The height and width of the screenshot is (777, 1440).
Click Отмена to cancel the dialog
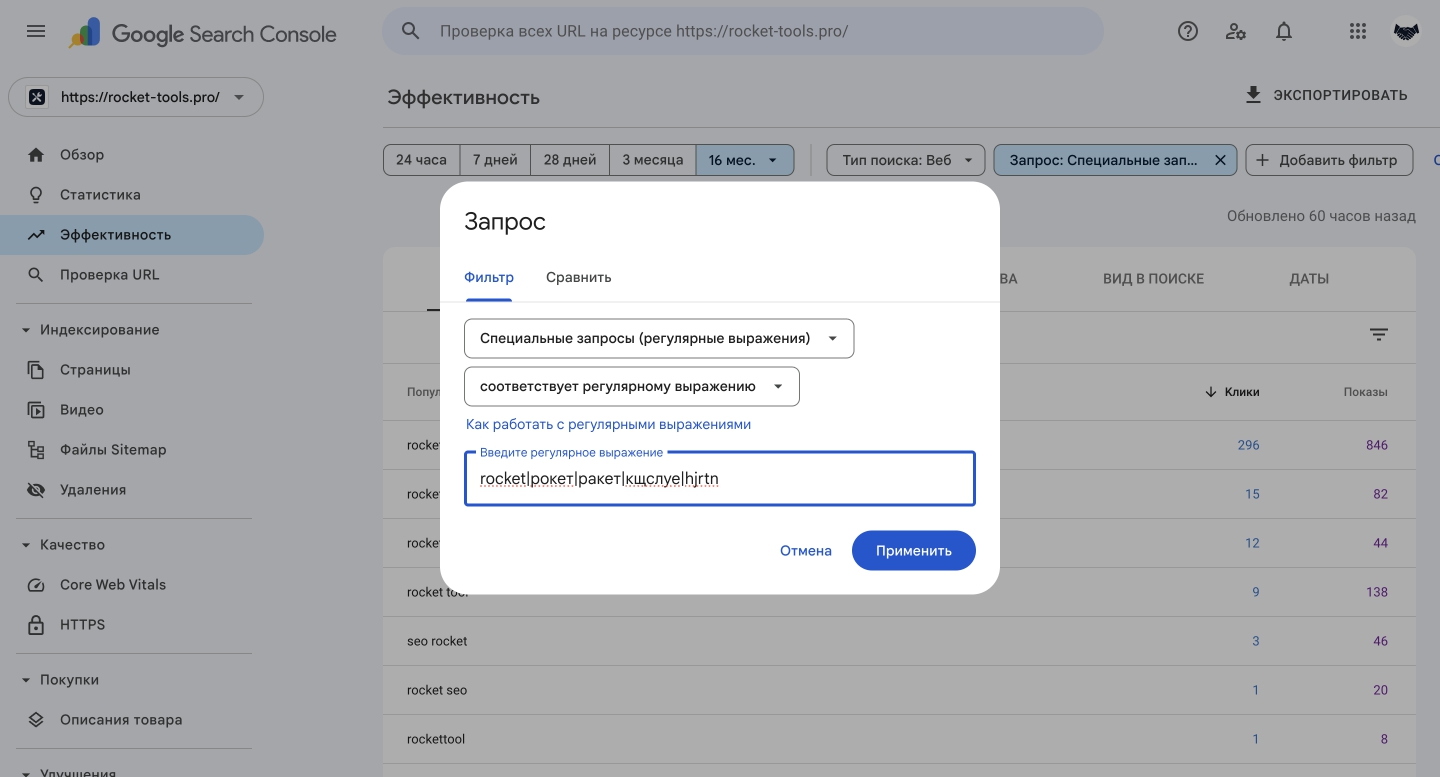[x=806, y=550]
